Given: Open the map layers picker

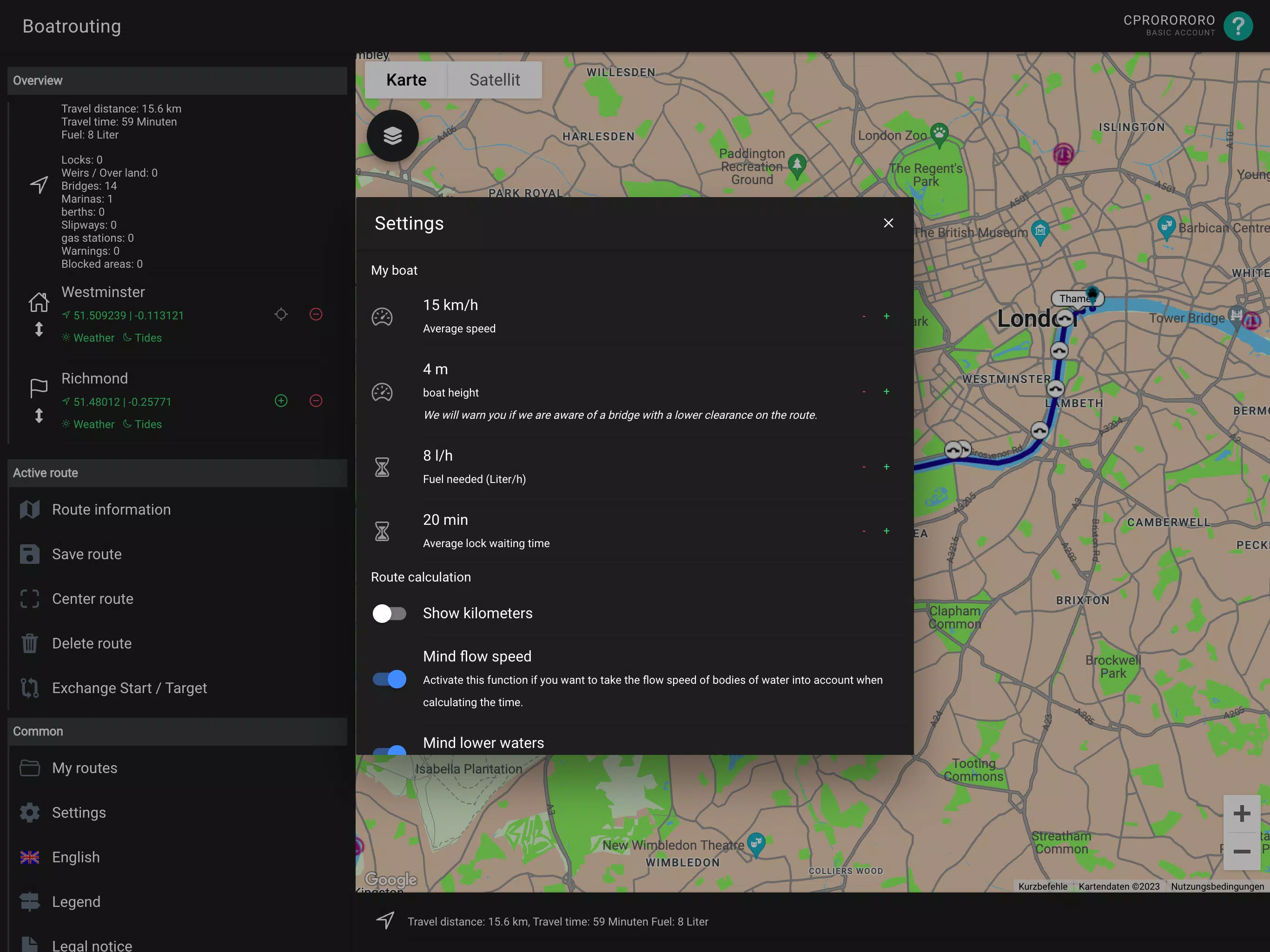Looking at the screenshot, I should [392, 136].
